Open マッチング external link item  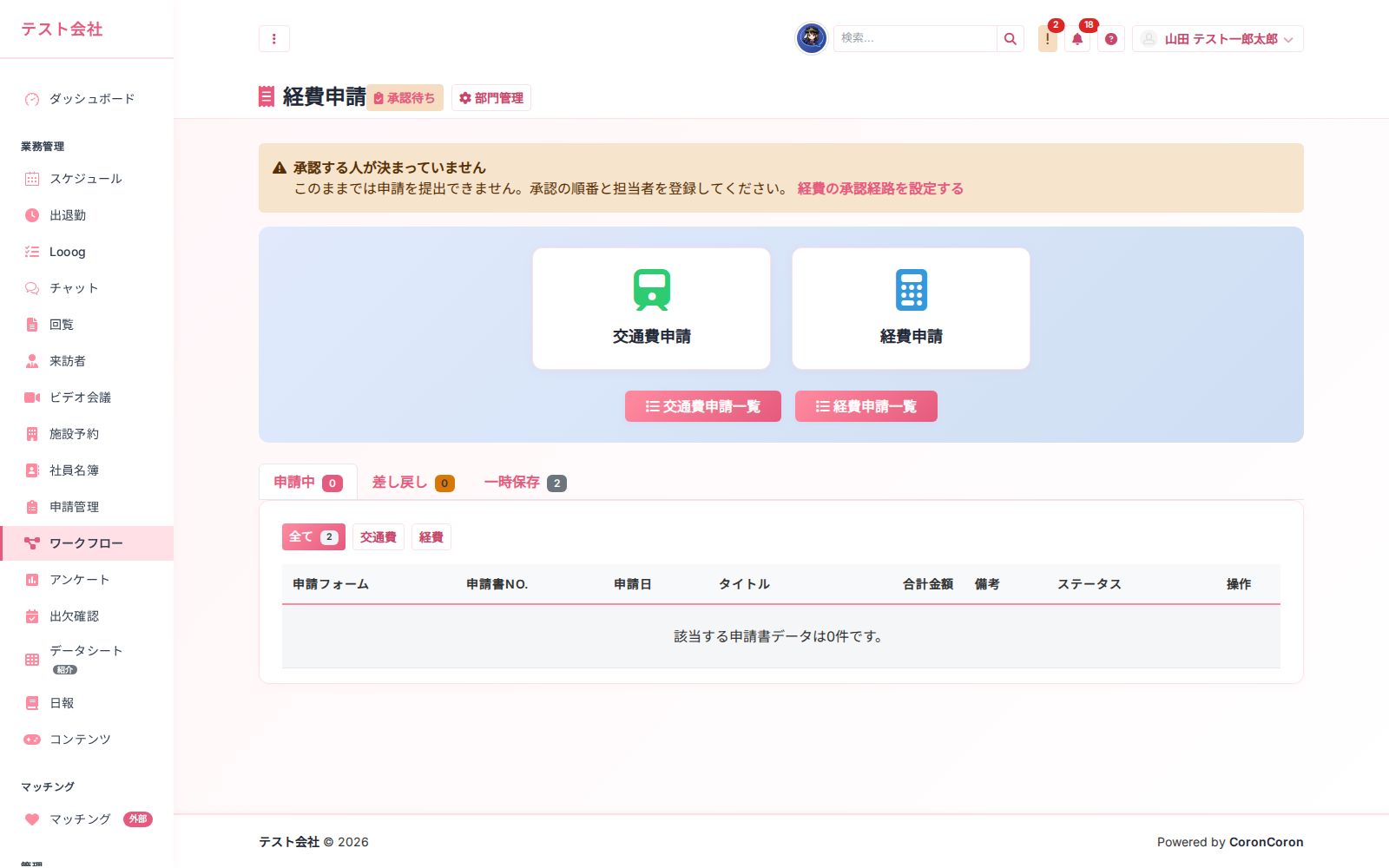(x=87, y=819)
